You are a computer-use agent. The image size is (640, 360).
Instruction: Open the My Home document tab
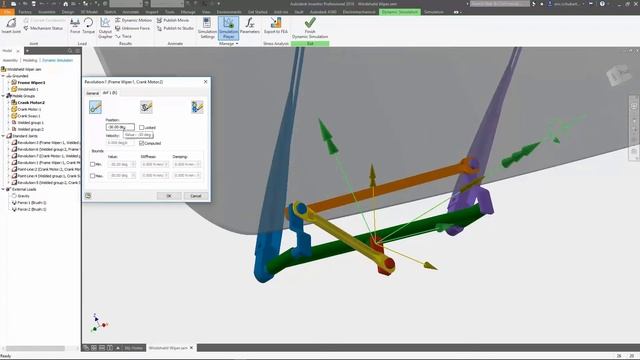133,348
